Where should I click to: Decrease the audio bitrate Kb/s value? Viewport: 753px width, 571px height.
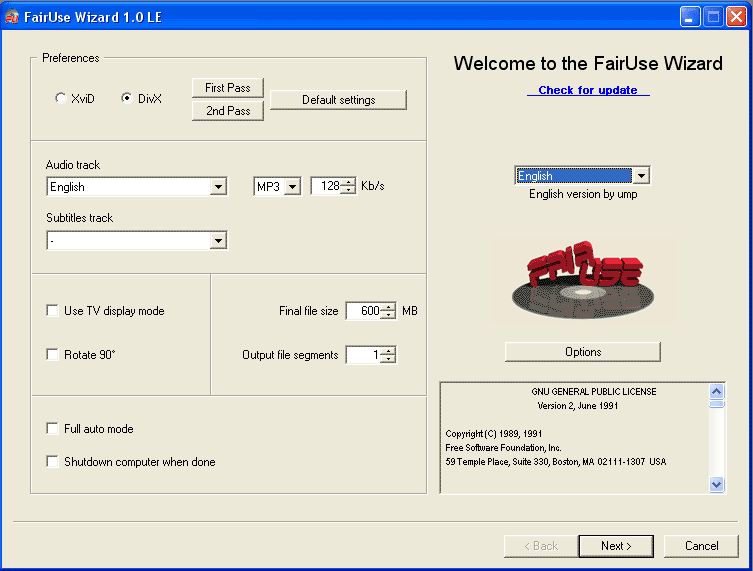349,190
